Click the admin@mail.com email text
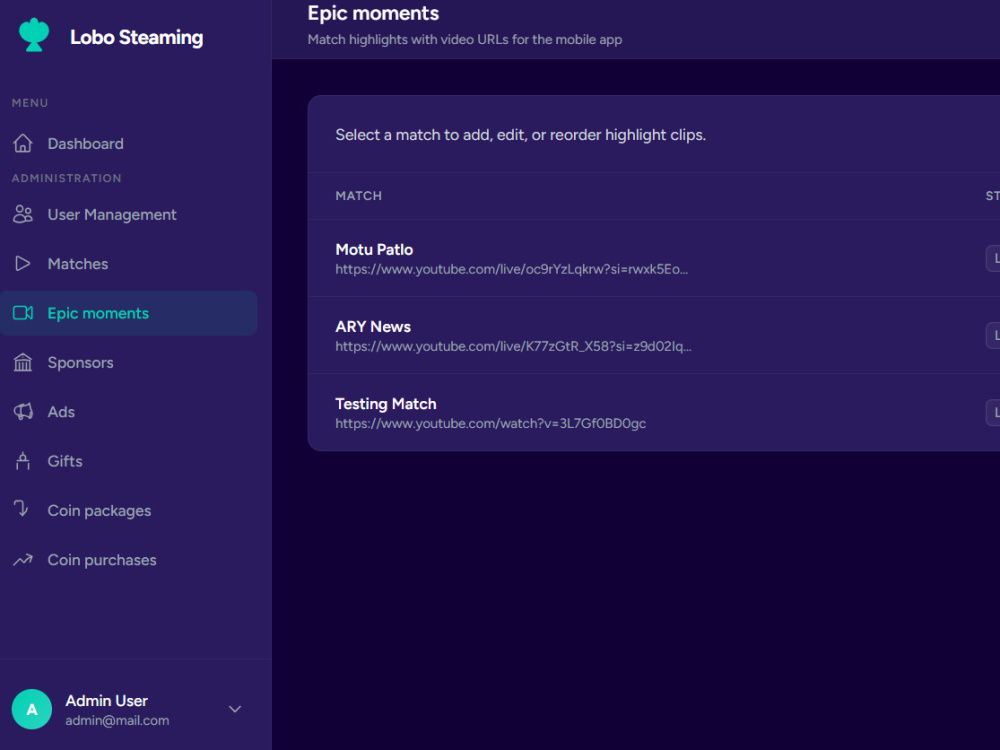This screenshot has height=750, width=1000. tap(117, 721)
